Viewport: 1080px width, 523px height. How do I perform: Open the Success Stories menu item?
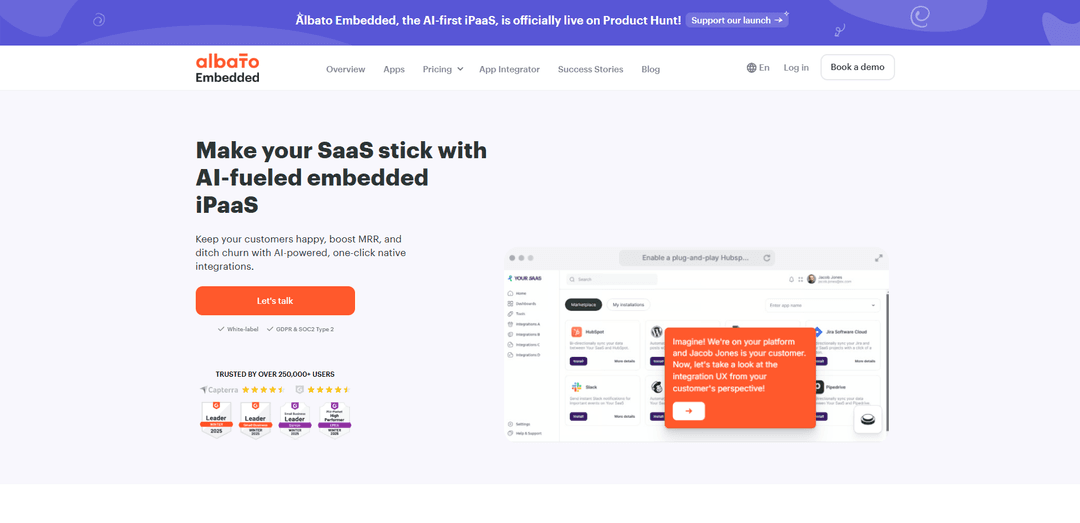590,69
